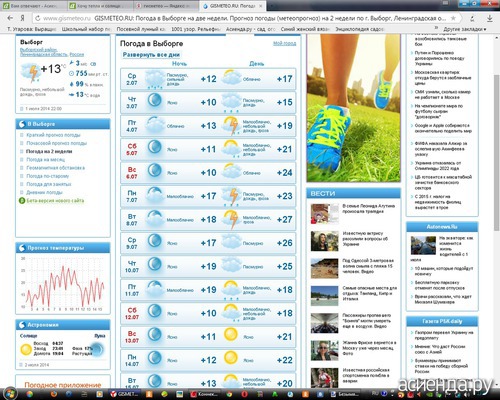Click the Yandex Я home icon

[x=22, y=18]
